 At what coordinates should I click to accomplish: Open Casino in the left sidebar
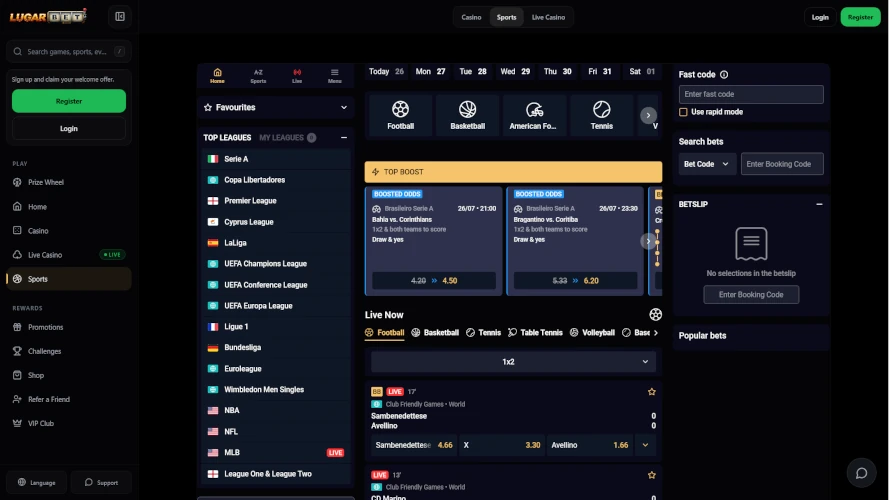coord(69,231)
